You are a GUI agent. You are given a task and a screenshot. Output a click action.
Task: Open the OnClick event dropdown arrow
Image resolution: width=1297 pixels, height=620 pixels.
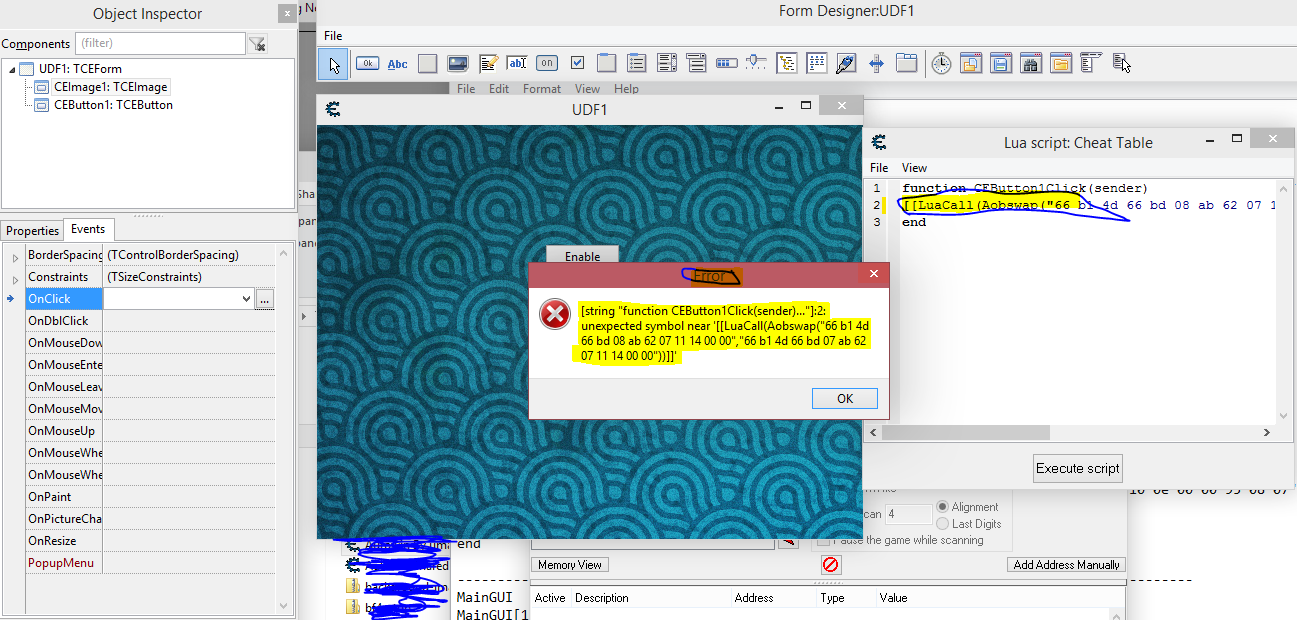click(246, 299)
